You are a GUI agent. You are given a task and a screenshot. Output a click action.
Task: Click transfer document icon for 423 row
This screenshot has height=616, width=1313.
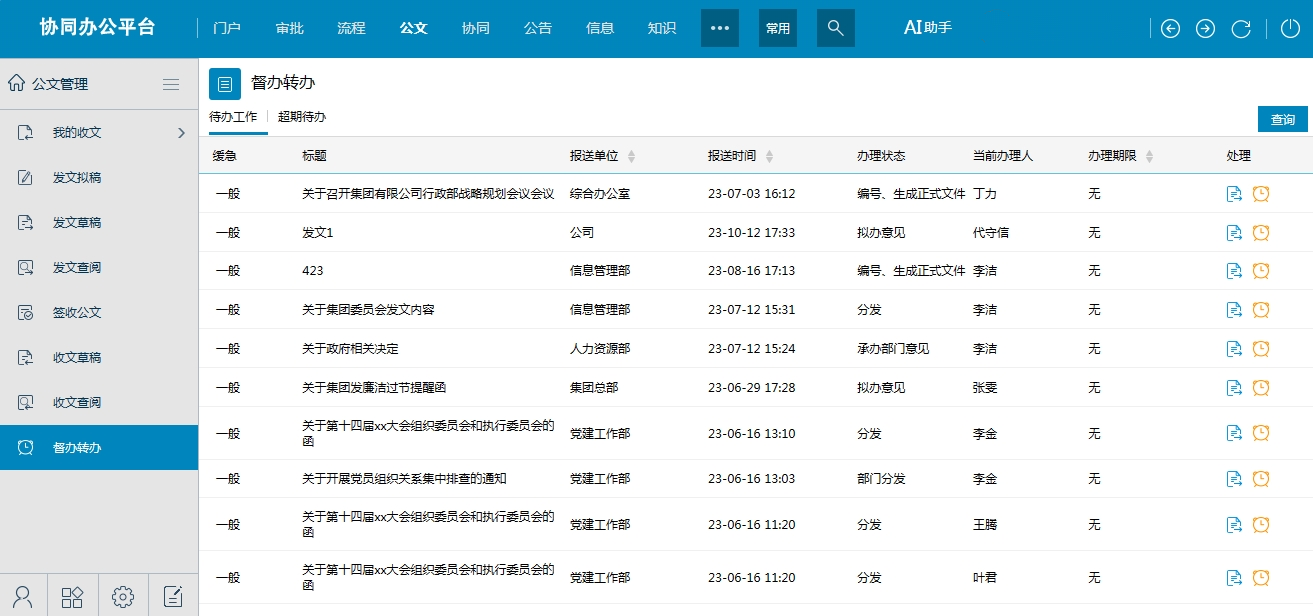(1234, 271)
